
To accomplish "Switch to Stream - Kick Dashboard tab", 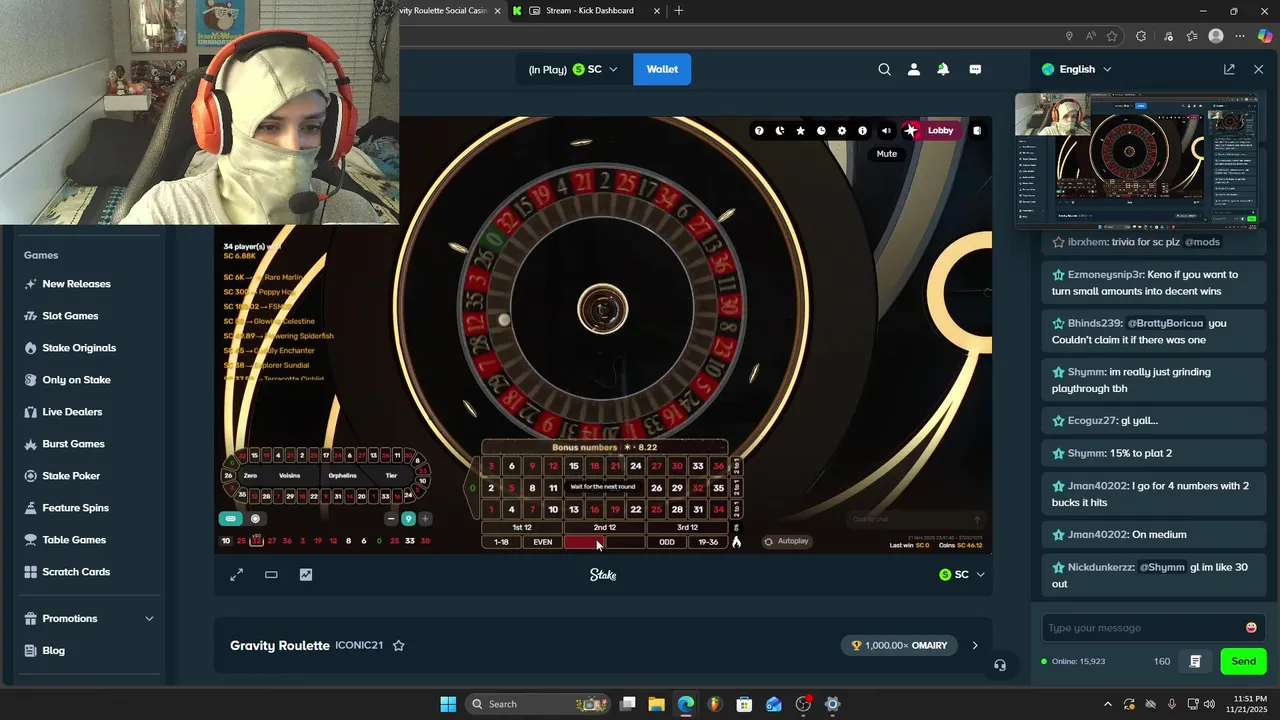I will pyautogui.click(x=589, y=11).
